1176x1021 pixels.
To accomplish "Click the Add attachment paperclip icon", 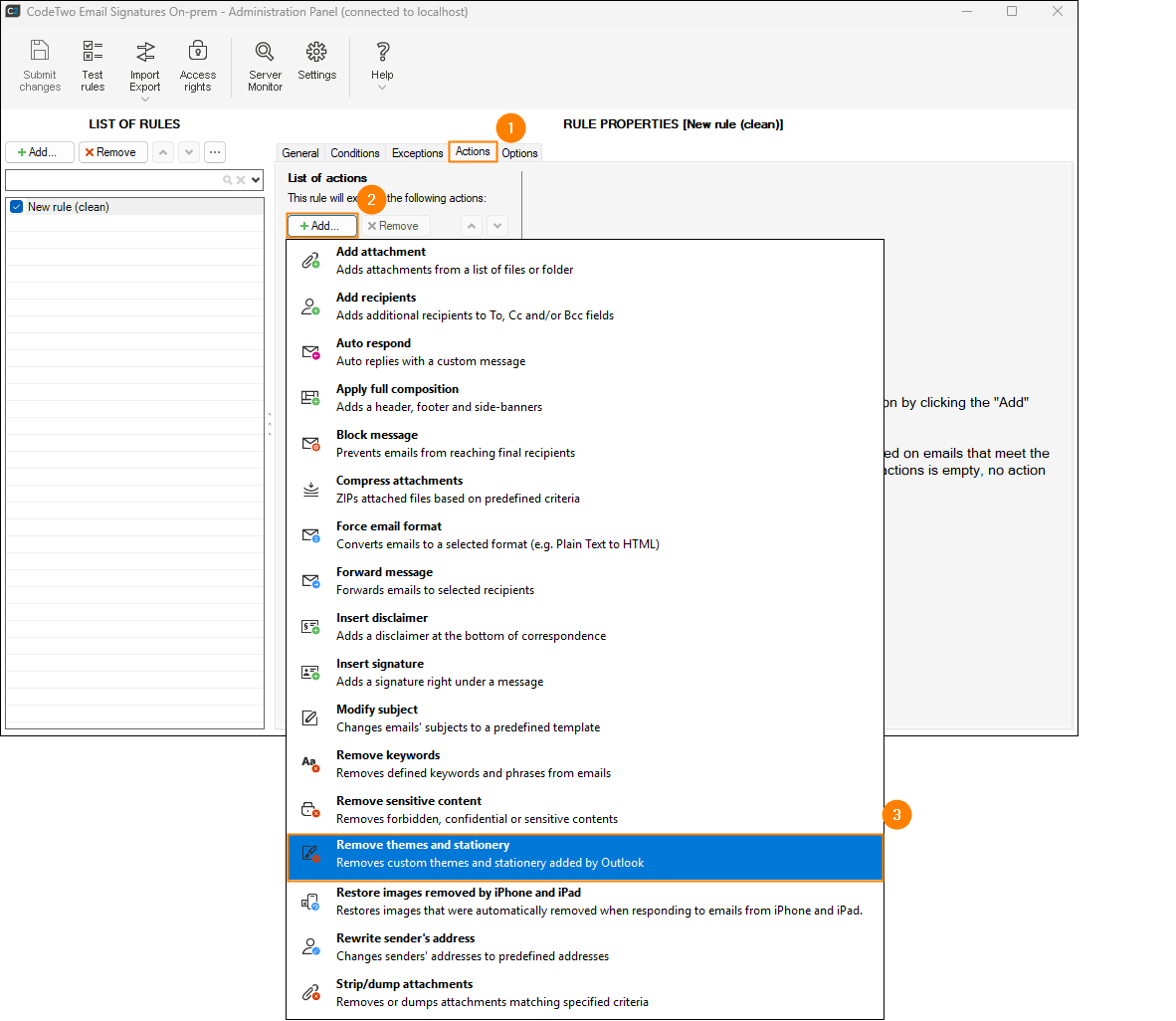I will [x=310, y=261].
